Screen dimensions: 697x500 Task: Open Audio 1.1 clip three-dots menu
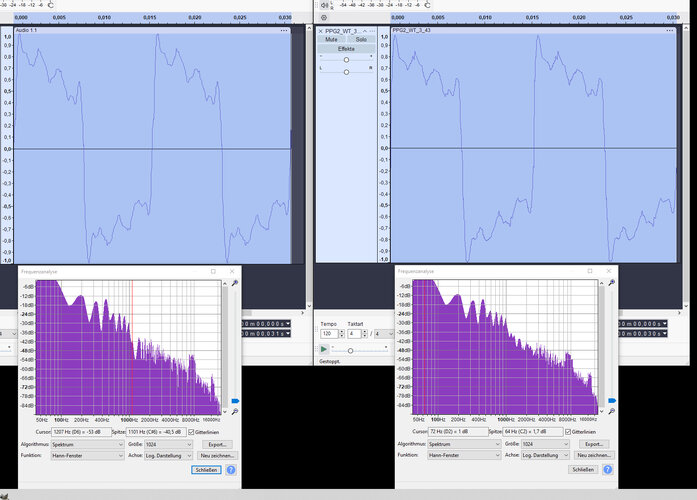[284, 30]
